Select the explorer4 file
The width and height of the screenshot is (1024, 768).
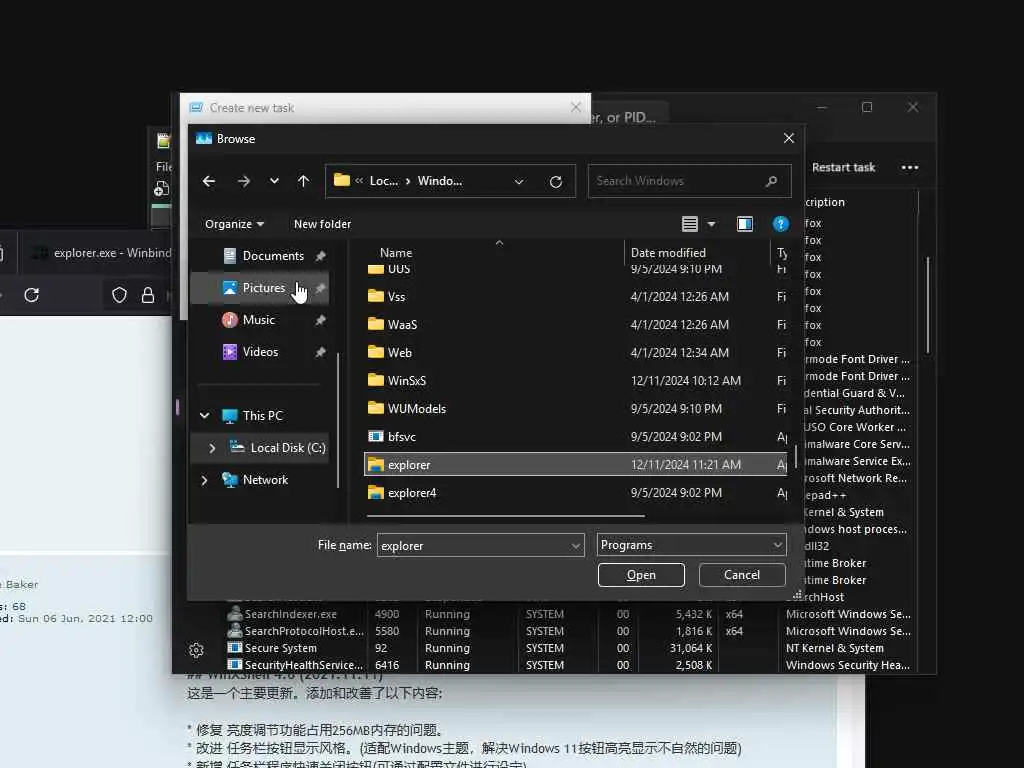pos(575,493)
